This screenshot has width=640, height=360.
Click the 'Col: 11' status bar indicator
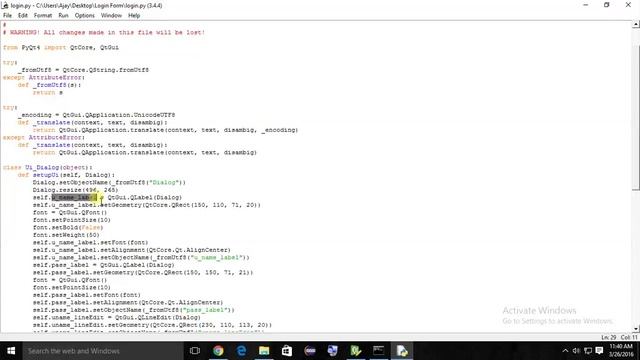click(629, 338)
